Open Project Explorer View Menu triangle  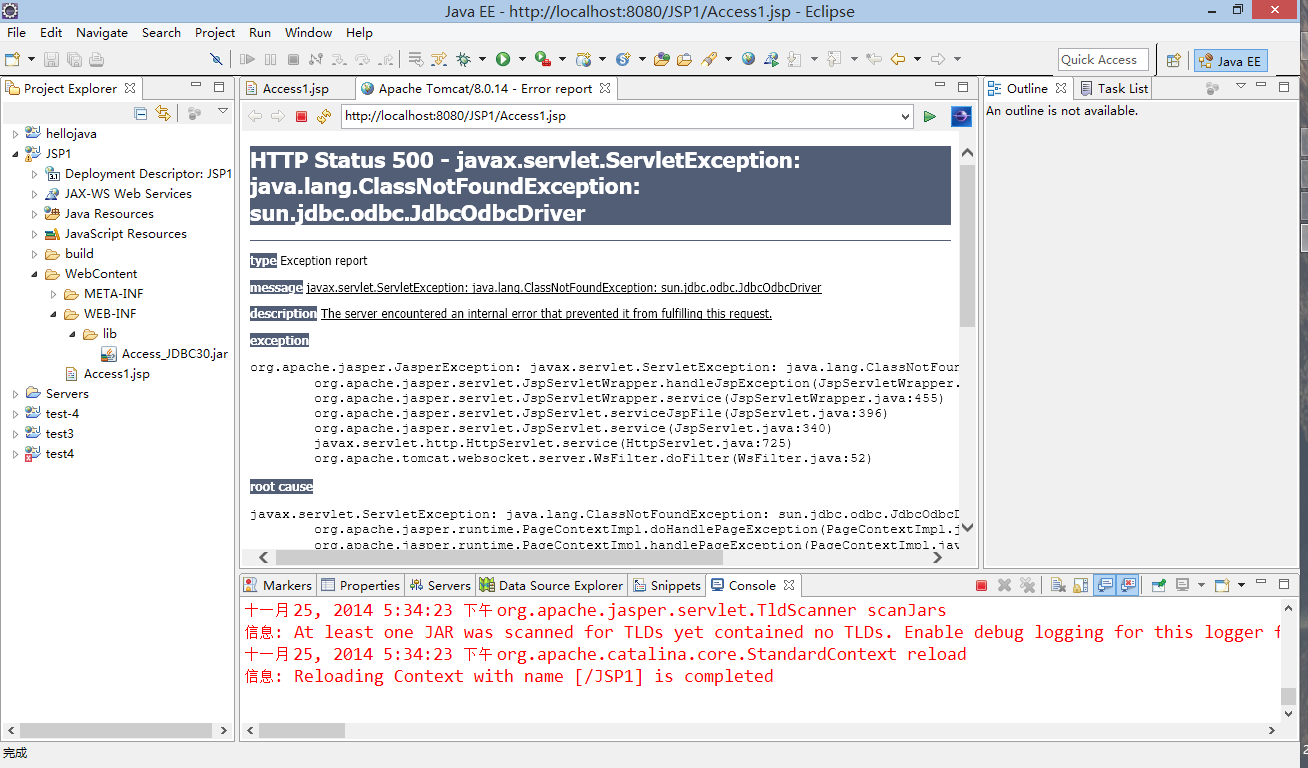[223, 112]
